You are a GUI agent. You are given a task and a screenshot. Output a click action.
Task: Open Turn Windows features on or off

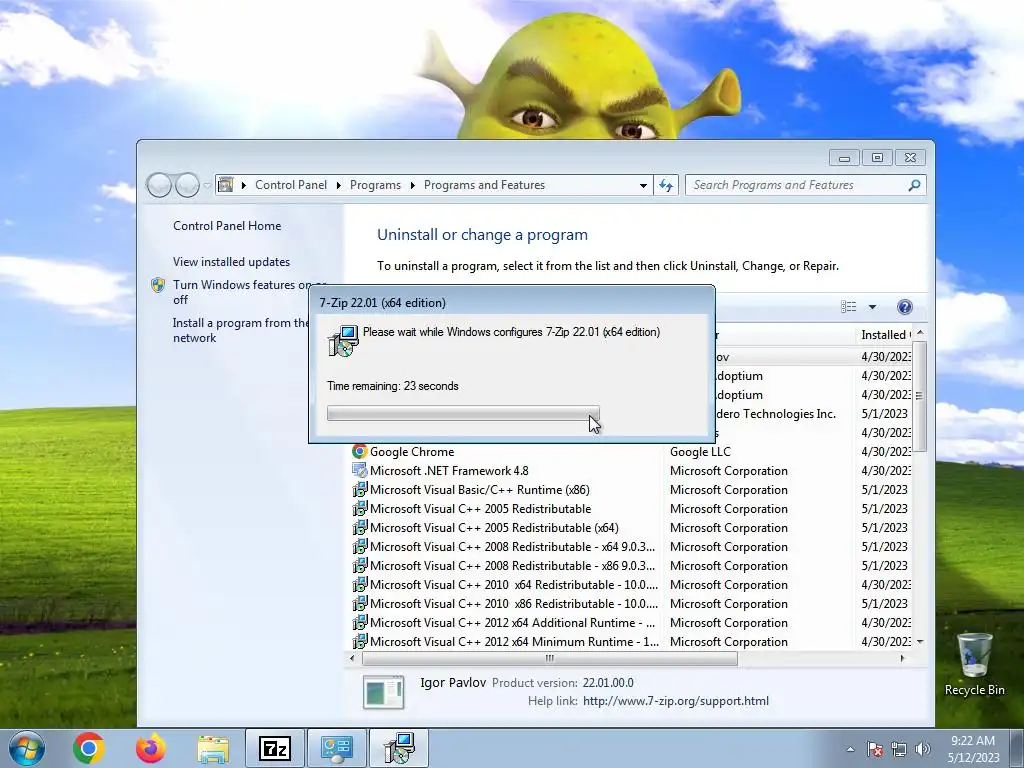(x=240, y=292)
